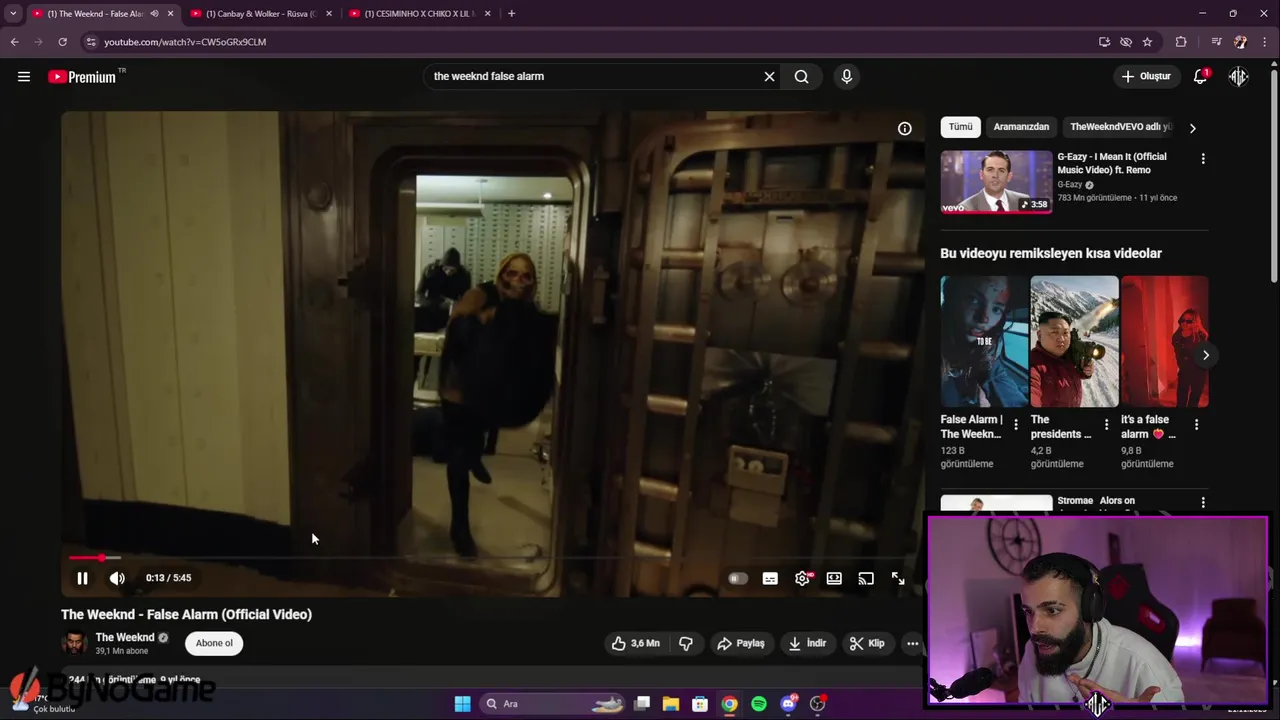Reload the current page
The image size is (1280, 720).
[x=62, y=42]
